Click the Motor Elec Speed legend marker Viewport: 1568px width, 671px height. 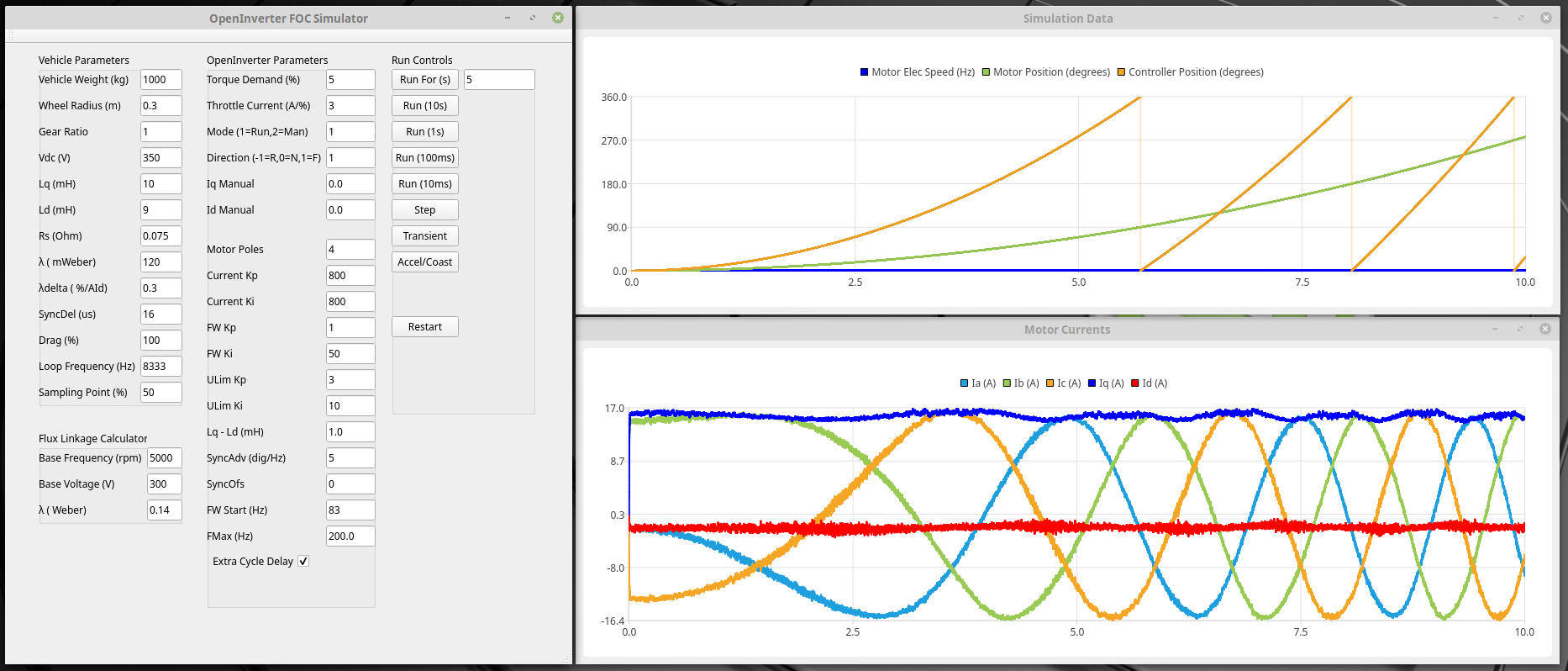click(x=864, y=72)
